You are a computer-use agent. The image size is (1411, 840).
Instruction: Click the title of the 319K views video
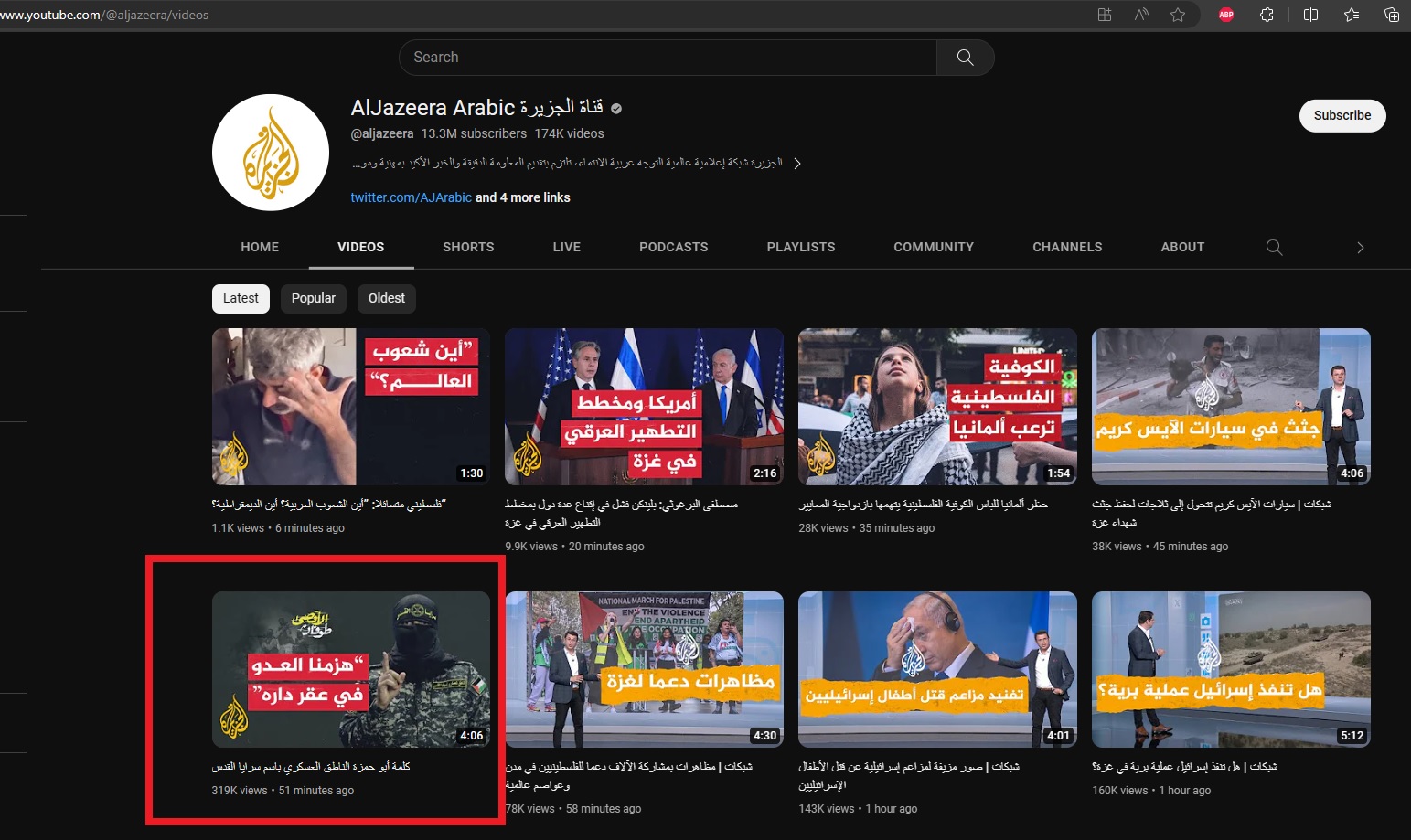coord(311,767)
